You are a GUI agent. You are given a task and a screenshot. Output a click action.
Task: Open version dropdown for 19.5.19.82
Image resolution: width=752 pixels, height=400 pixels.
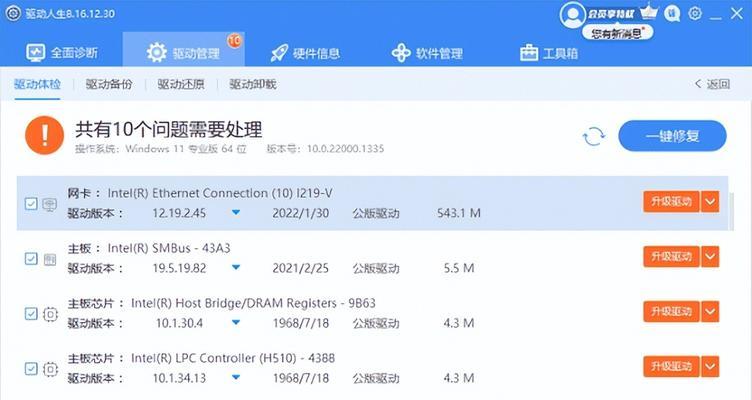coord(236,268)
